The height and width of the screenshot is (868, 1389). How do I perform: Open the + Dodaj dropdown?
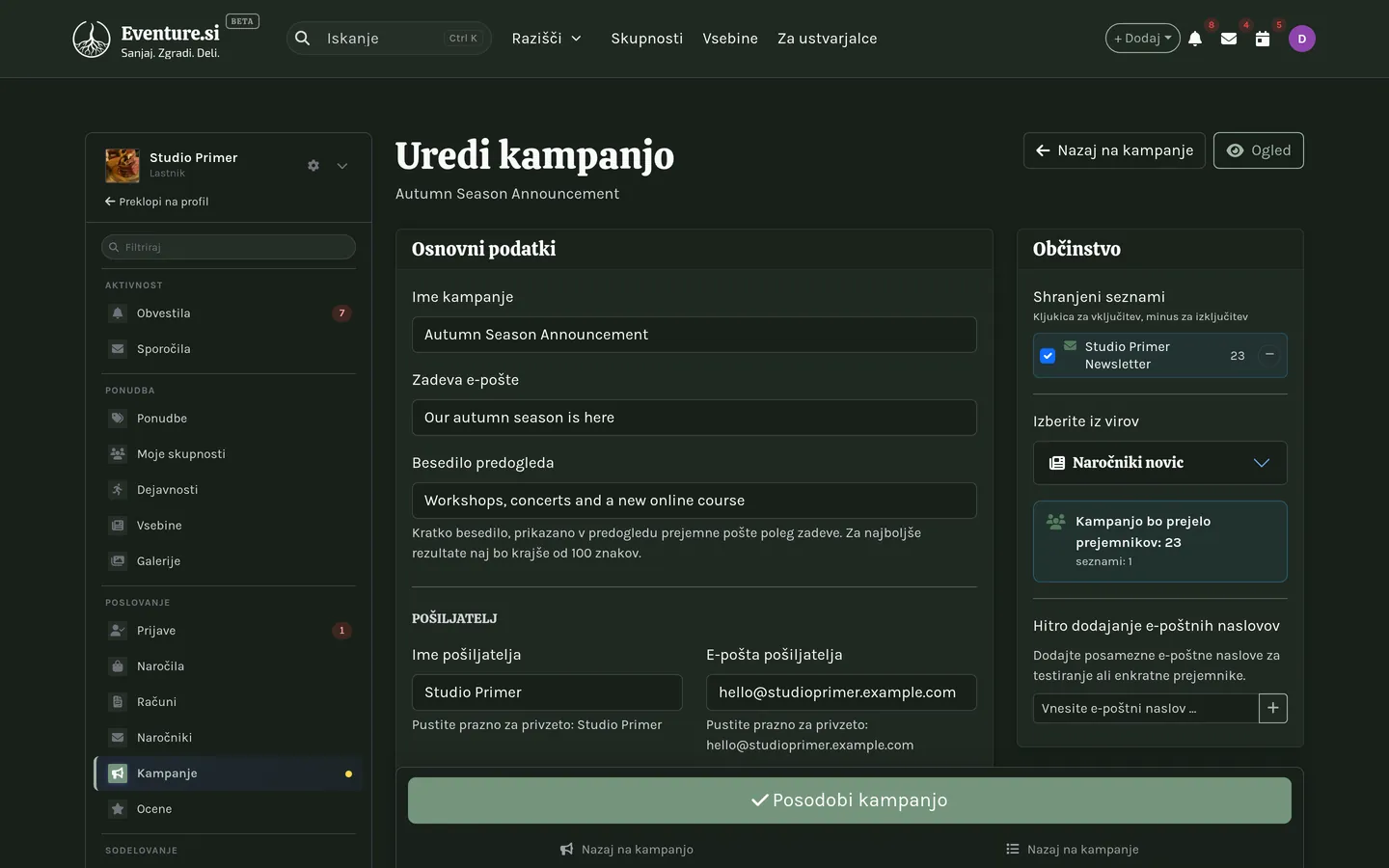(x=1142, y=39)
